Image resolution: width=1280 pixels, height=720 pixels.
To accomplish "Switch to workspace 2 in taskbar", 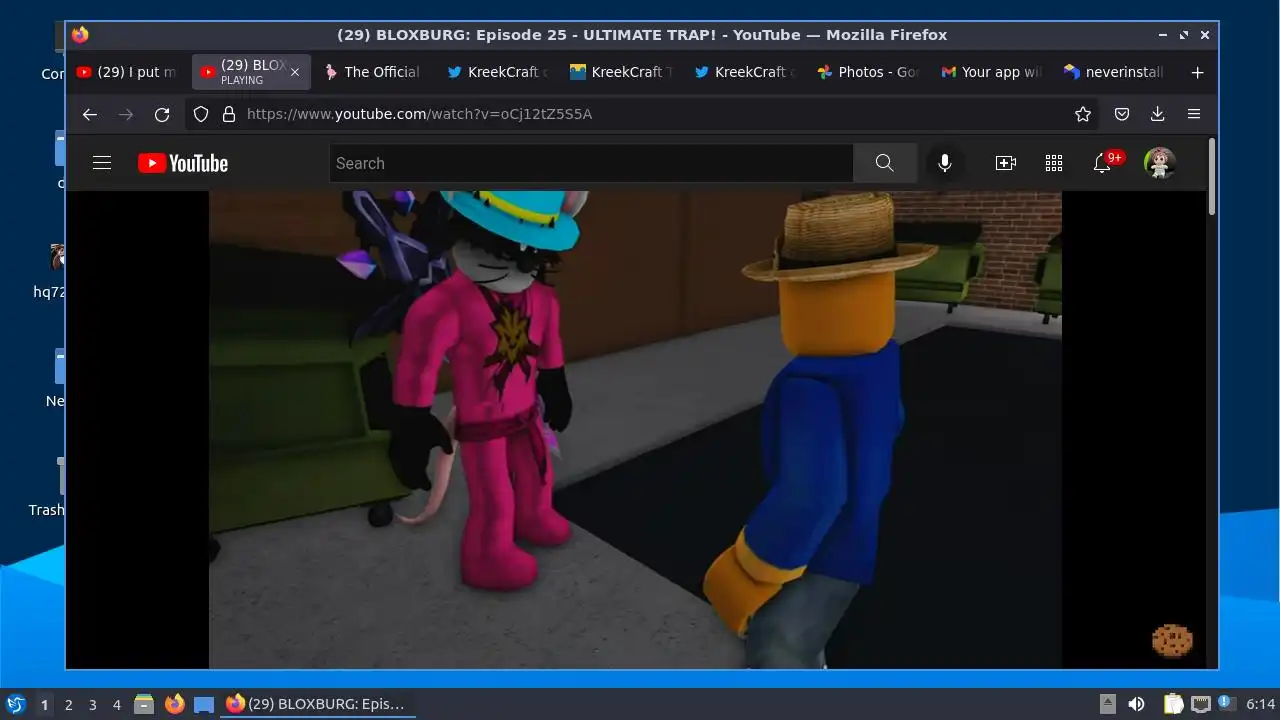I will [68, 705].
